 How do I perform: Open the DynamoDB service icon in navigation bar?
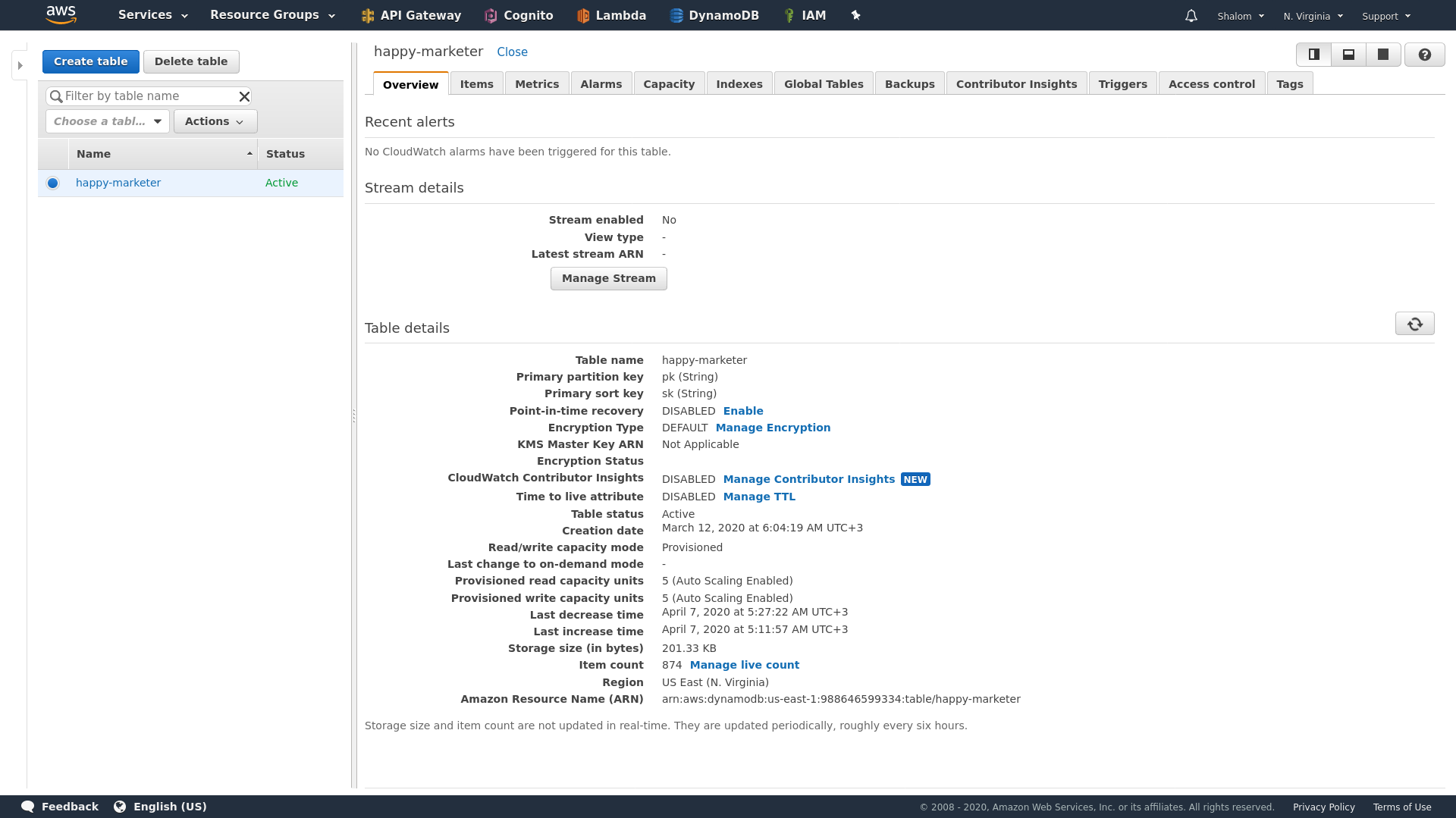tap(675, 15)
